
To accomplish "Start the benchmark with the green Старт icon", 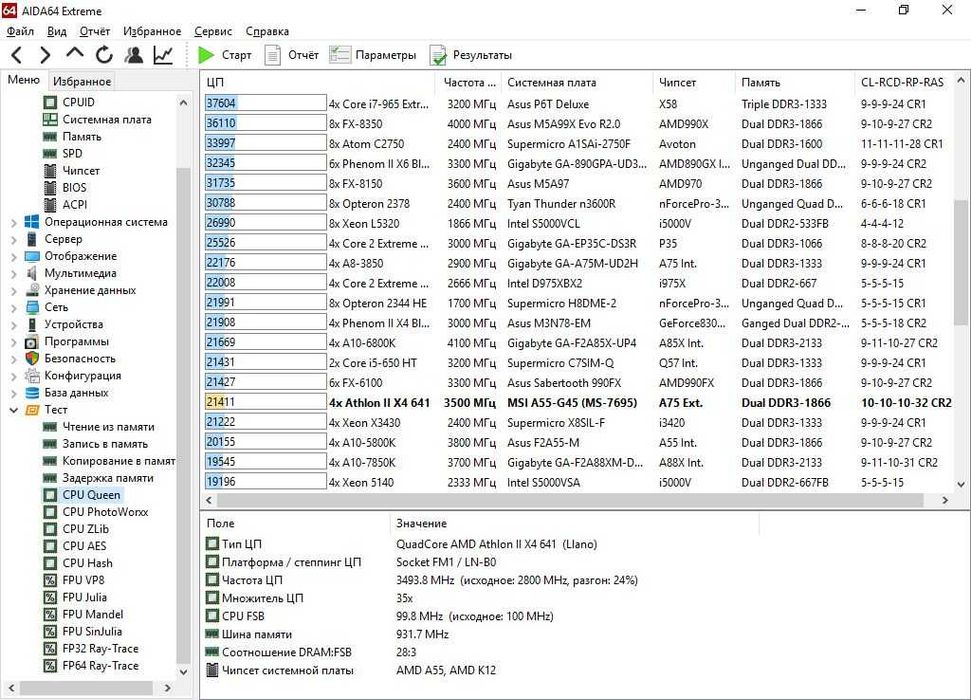I will point(206,55).
